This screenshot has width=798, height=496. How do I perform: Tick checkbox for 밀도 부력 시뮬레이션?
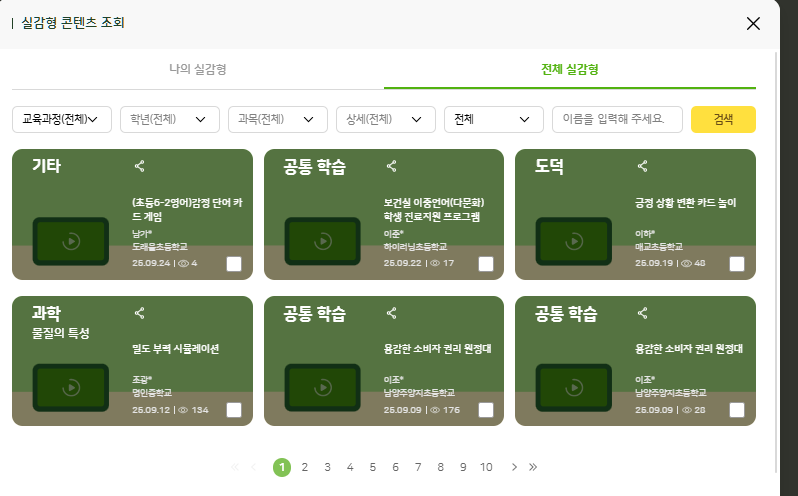click(x=234, y=410)
